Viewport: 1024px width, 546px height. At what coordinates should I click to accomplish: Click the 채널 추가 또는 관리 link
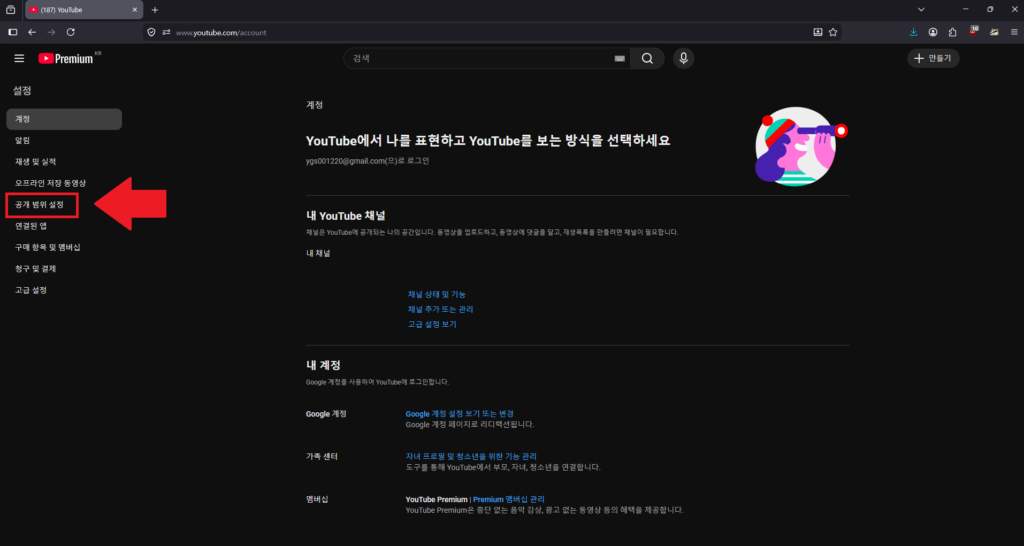coord(440,310)
